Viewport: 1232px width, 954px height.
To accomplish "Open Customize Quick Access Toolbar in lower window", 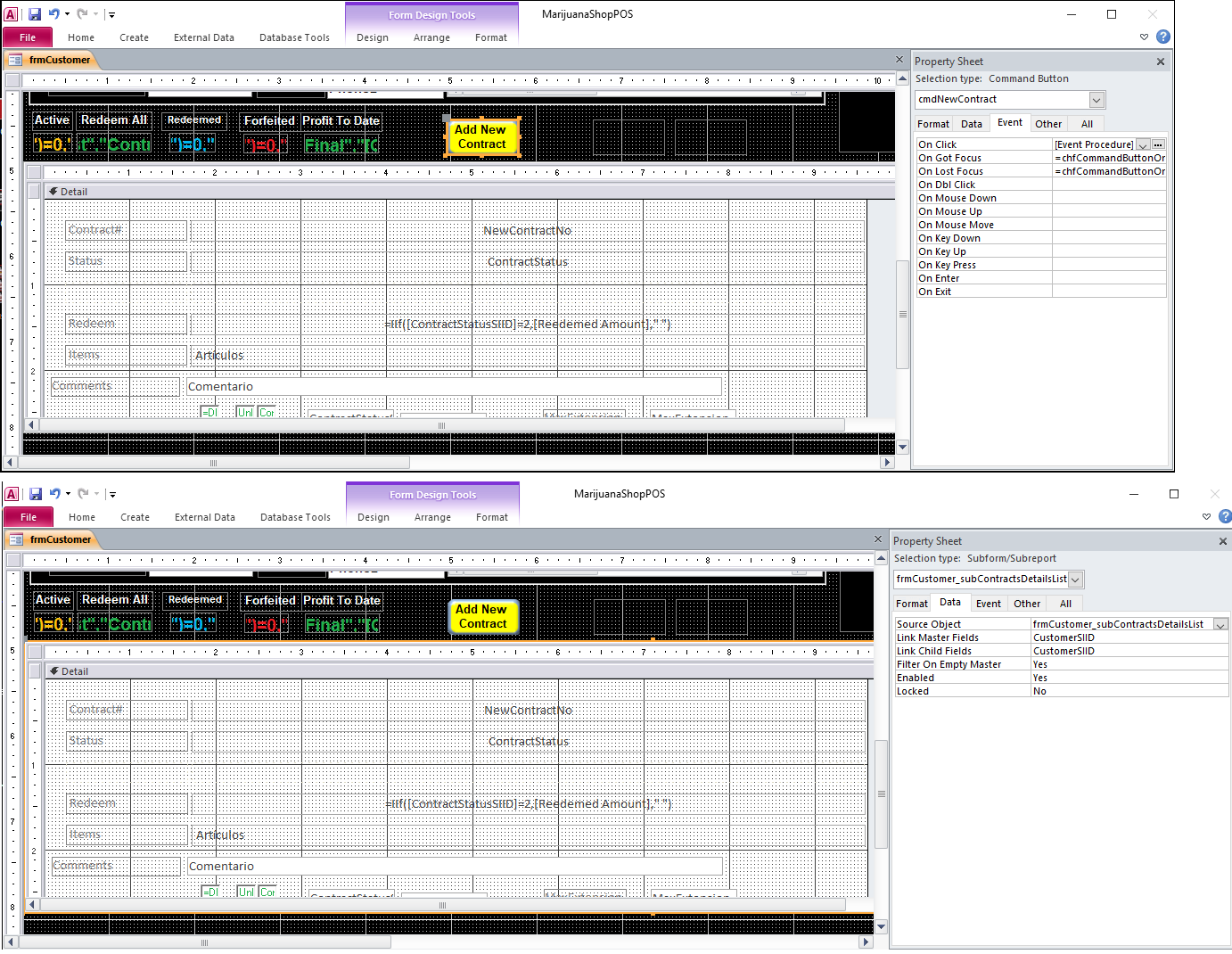I will click(x=112, y=494).
